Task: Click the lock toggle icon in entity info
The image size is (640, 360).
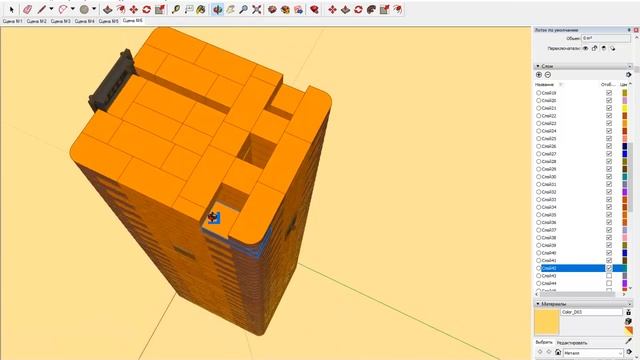Action: pos(594,48)
